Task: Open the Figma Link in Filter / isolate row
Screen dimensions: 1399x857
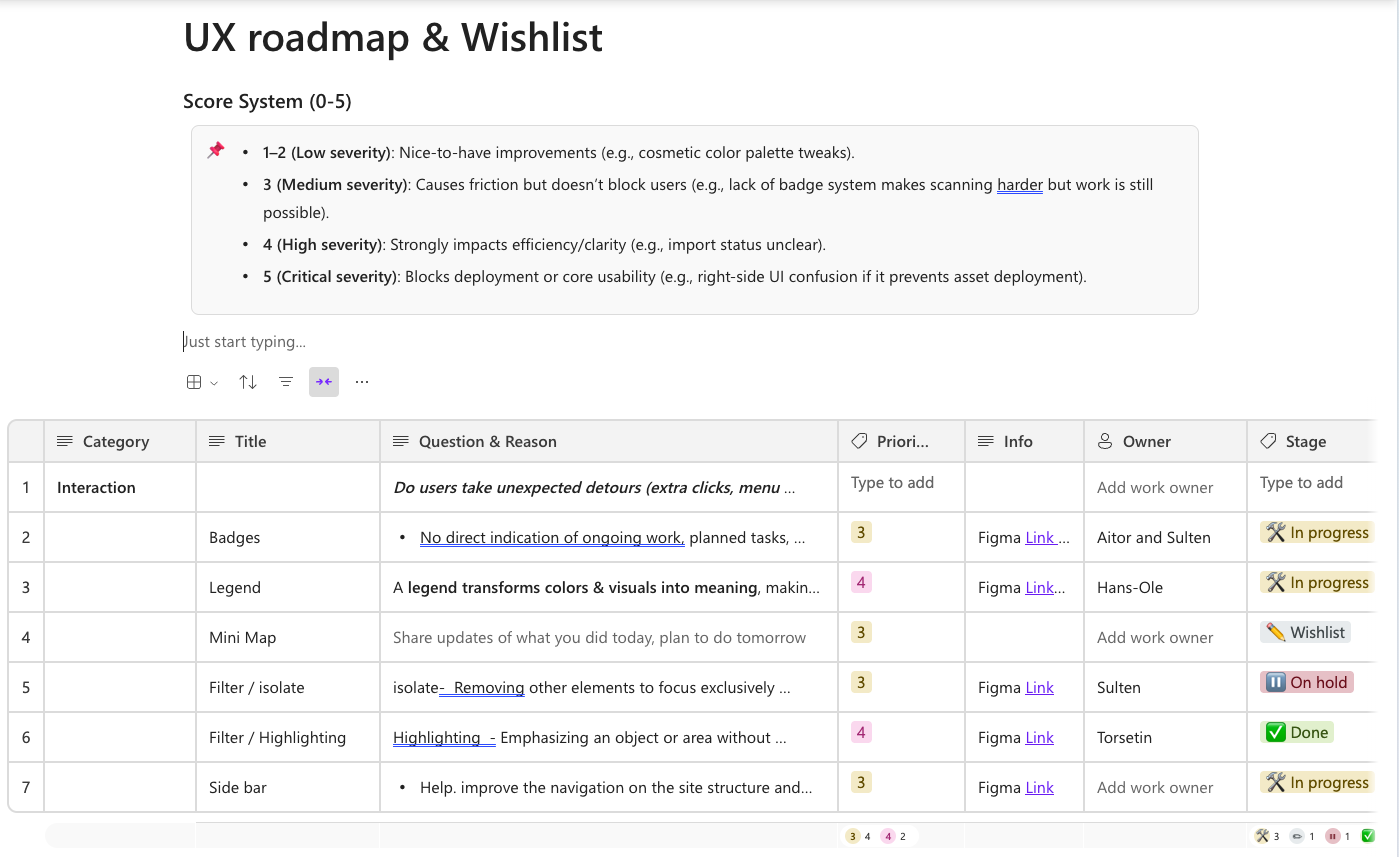Action: (1039, 688)
